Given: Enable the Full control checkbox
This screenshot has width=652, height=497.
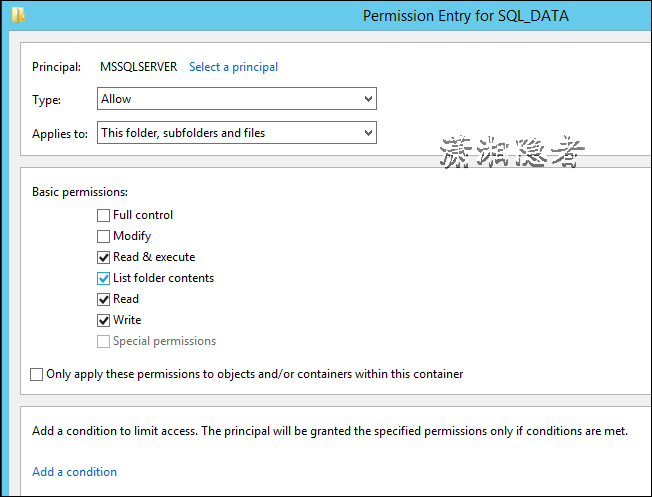Looking at the screenshot, I should (103, 215).
